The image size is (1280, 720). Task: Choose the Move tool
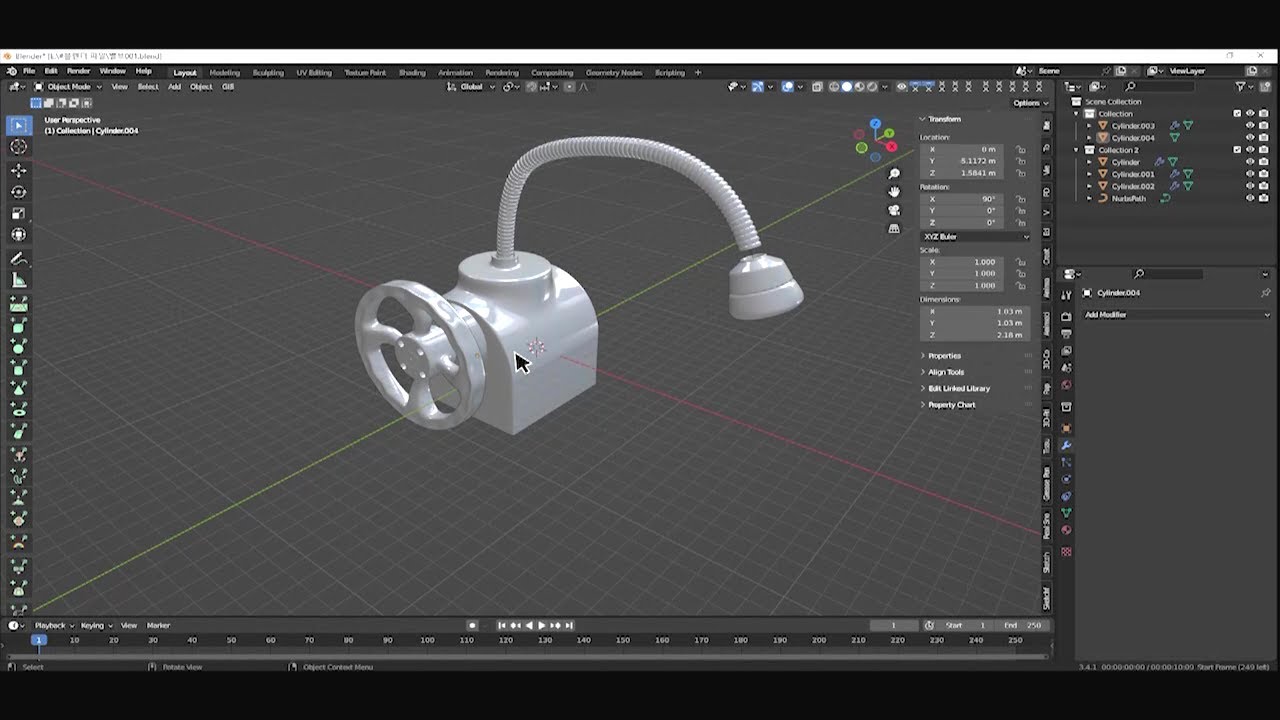[18, 170]
